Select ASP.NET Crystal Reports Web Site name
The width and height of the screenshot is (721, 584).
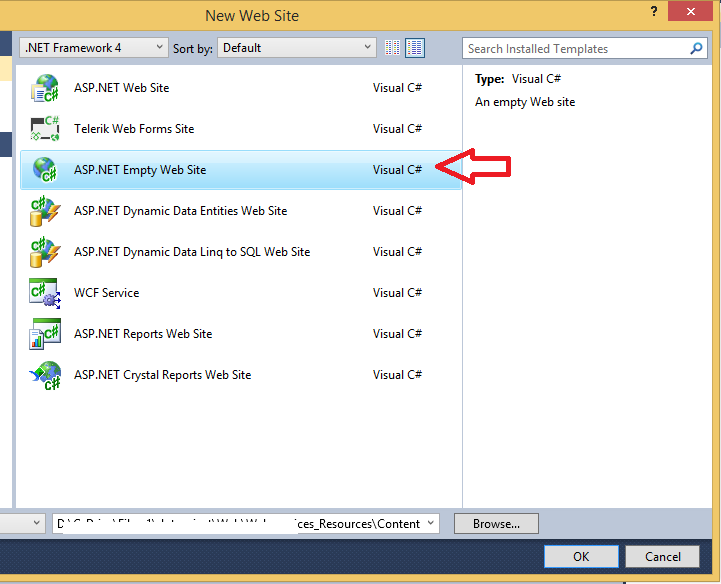[x=163, y=375]
